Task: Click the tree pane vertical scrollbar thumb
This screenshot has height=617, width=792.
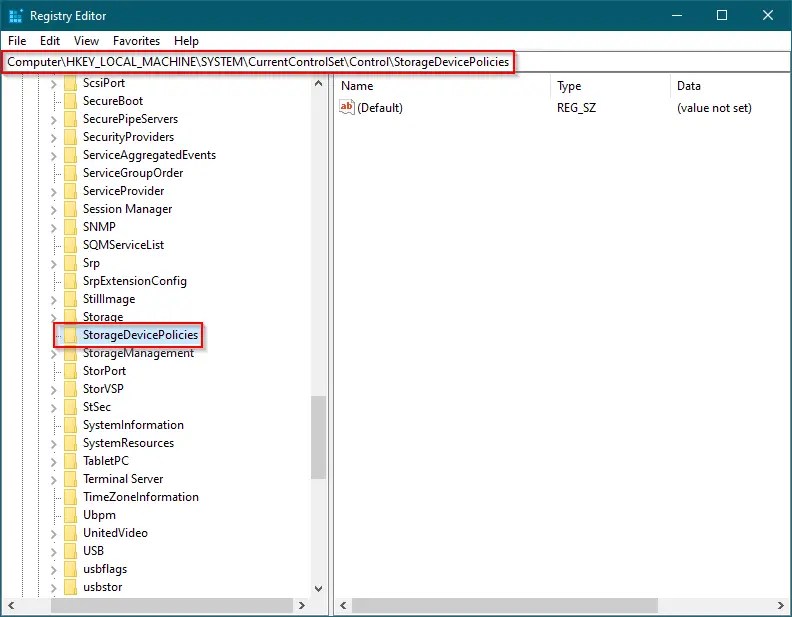Action: (318, 437)
